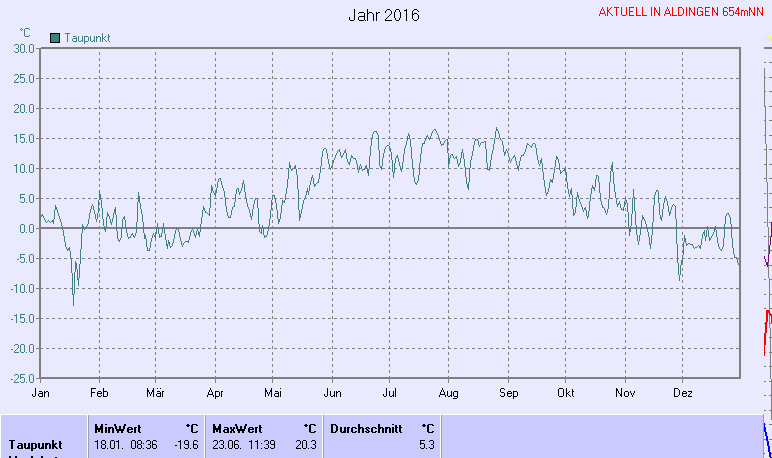Click the average value 5.3 in table
The image size is (772, 458).
[427, 444]
